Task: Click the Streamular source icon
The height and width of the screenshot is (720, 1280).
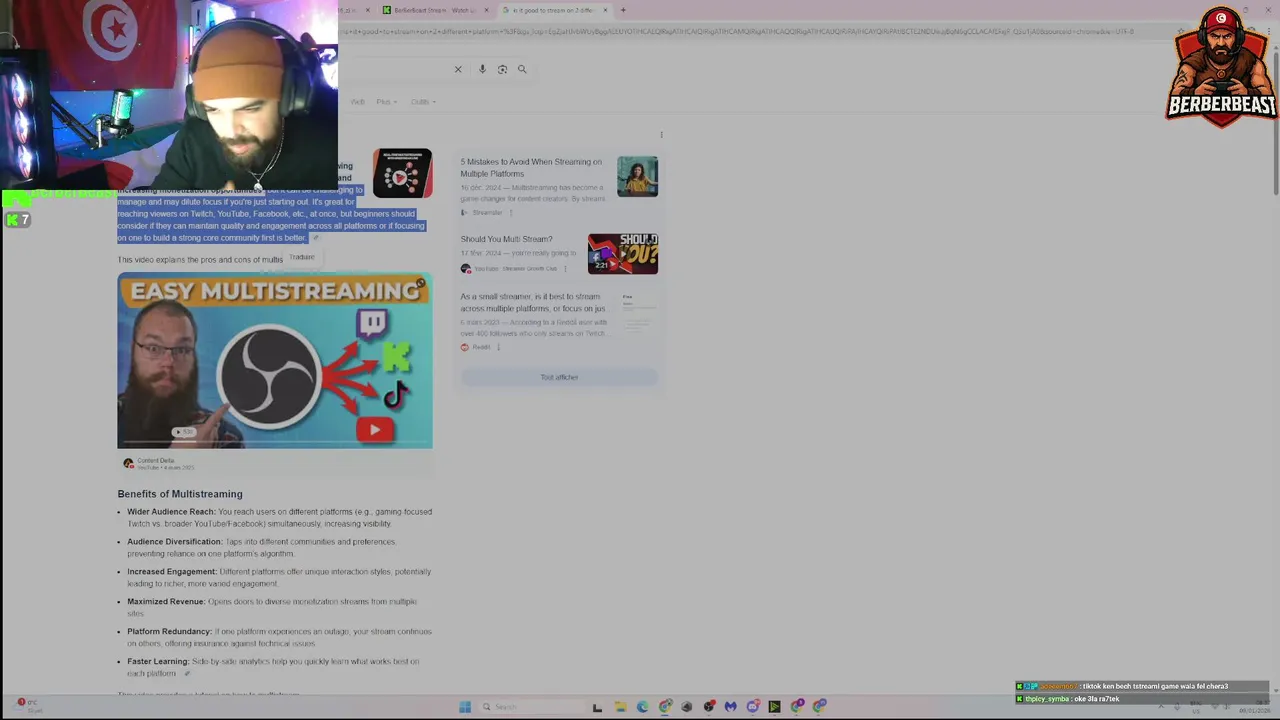Action: coord(465,212)
